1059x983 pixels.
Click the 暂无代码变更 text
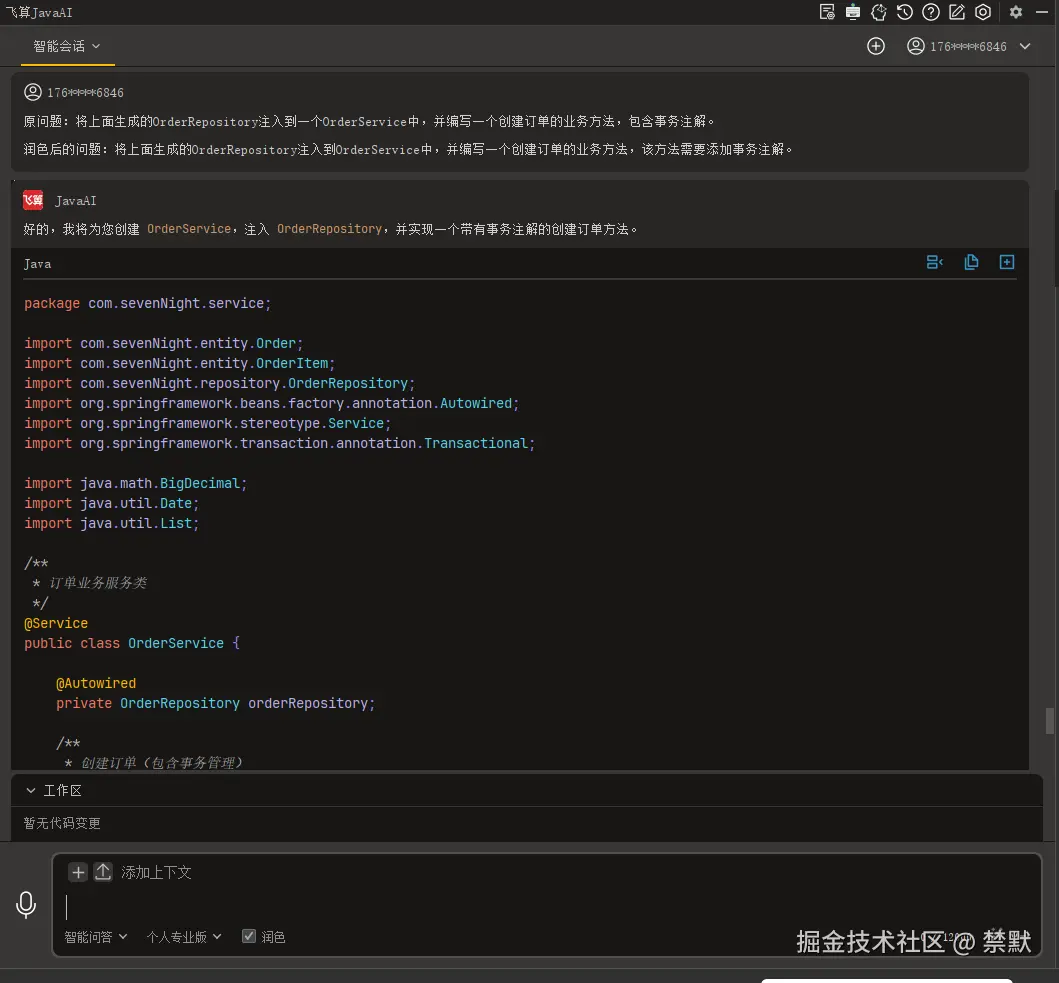coord(62,823)
